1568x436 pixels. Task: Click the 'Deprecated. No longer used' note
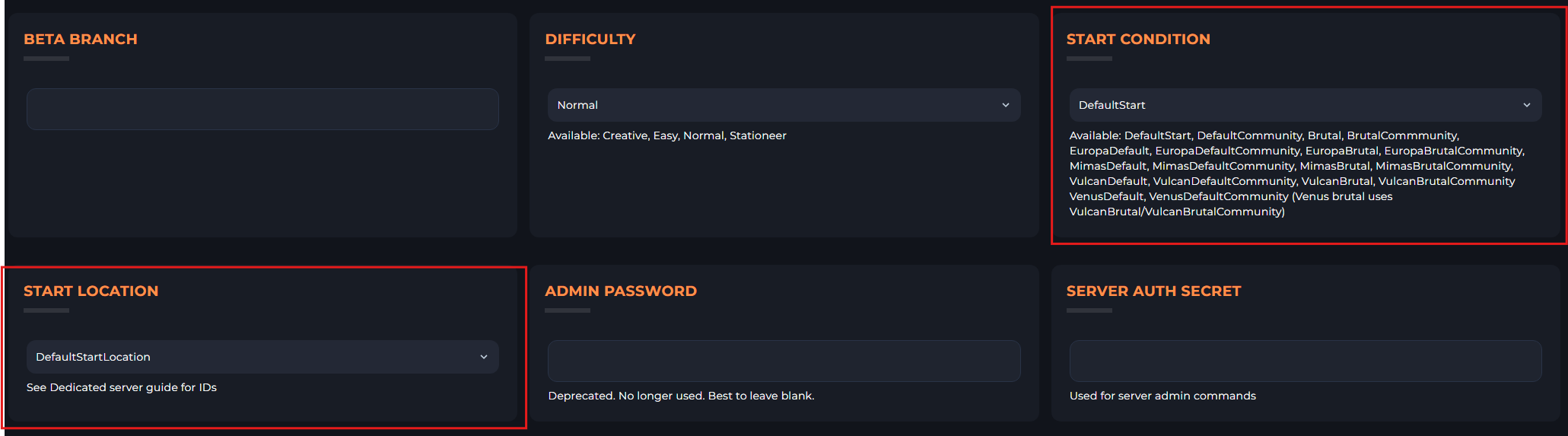coord(681,396)
